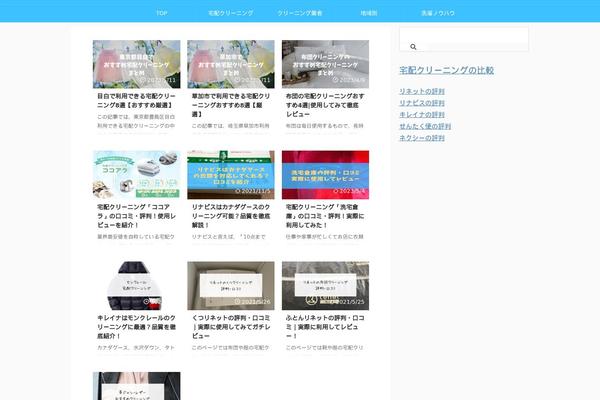Open the せんたく便の評判 link
The image size is (600, 400).
tap(425, 126)
